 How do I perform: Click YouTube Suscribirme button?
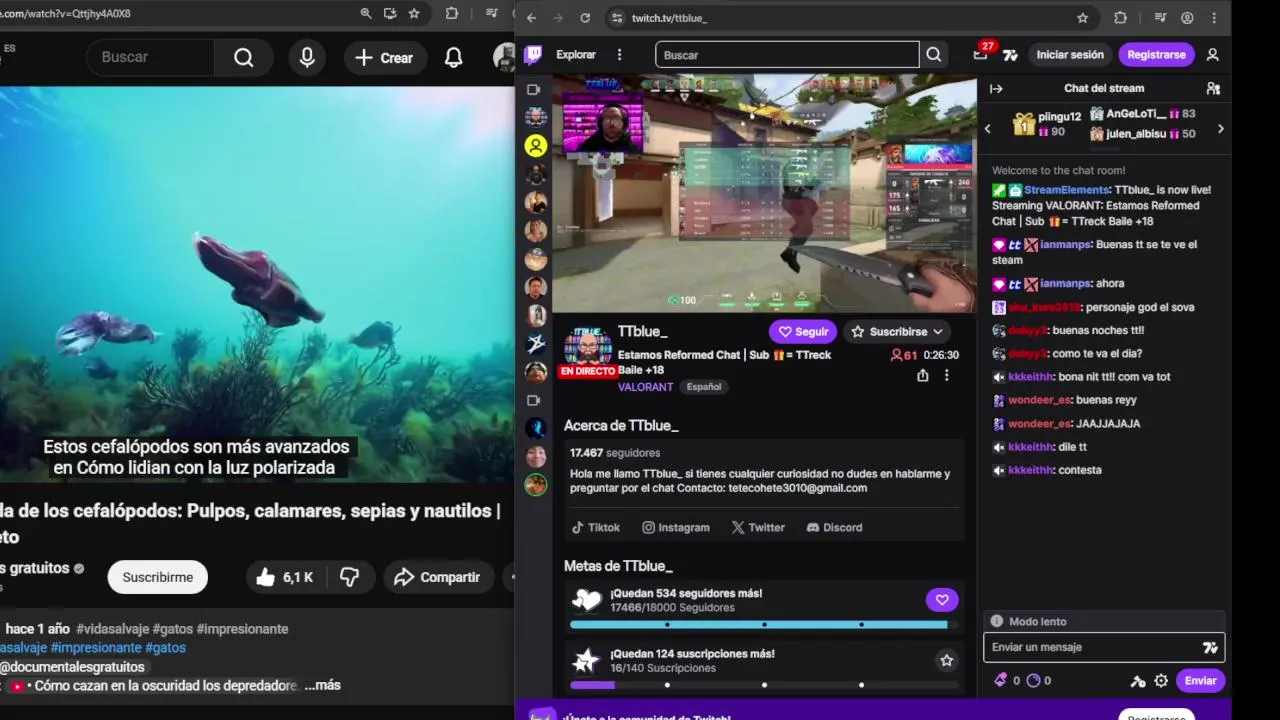[158, 577]
